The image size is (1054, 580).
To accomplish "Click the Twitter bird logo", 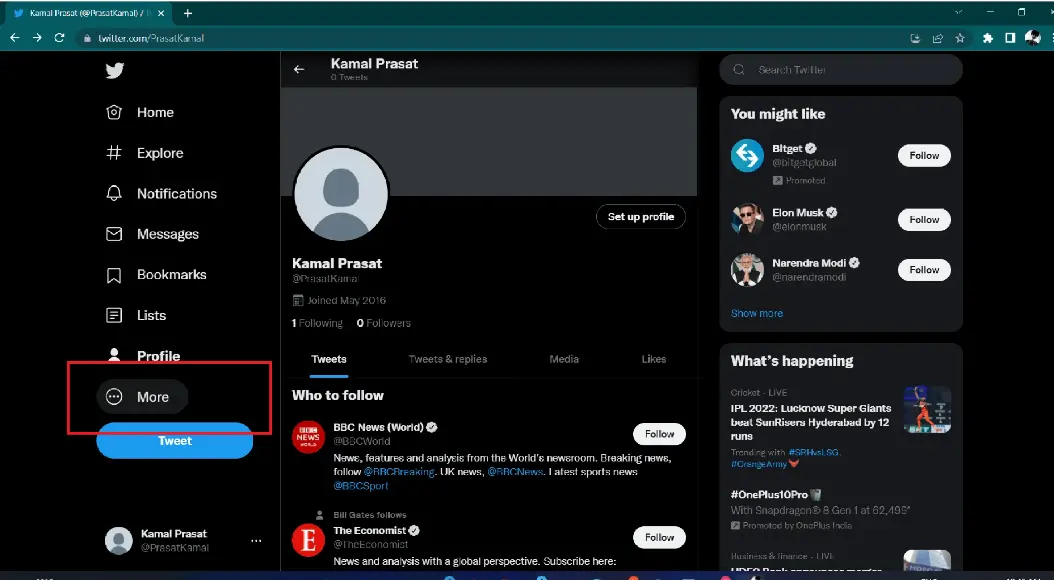I will tap(115, 70).
